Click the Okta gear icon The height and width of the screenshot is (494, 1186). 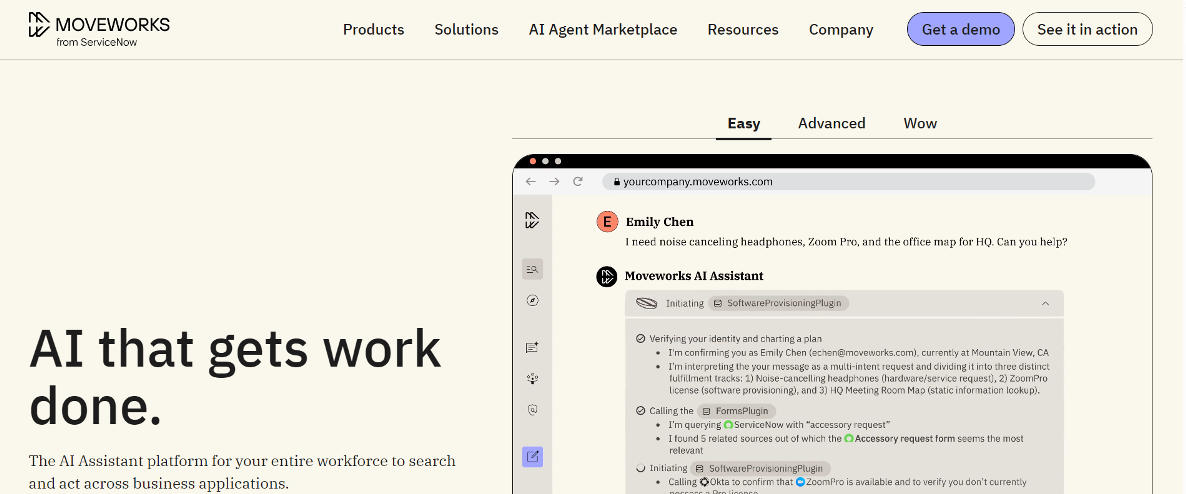pos(704,482)
